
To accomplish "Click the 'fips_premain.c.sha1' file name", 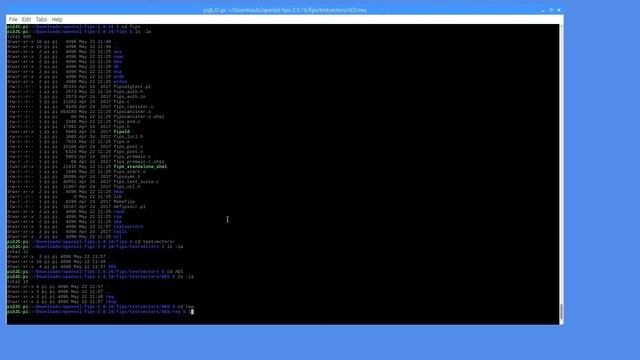I will tap(139, 162).
